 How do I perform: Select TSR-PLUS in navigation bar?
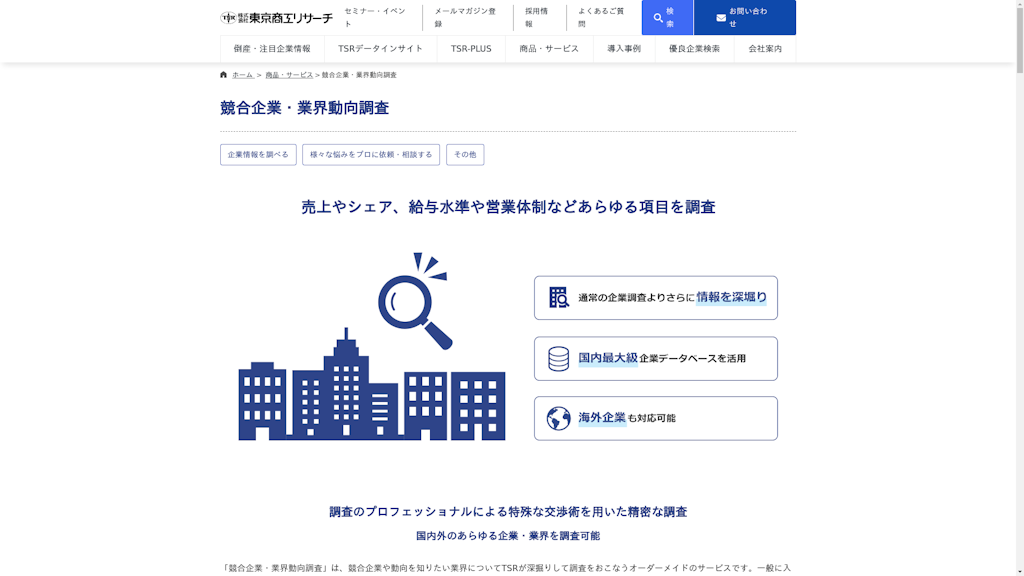point(471,49)
